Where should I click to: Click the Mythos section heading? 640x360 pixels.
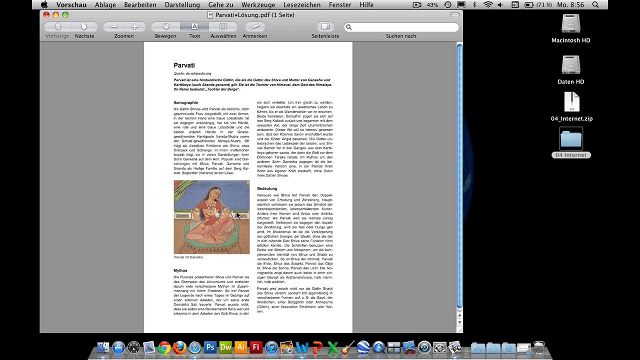[180, 271]
